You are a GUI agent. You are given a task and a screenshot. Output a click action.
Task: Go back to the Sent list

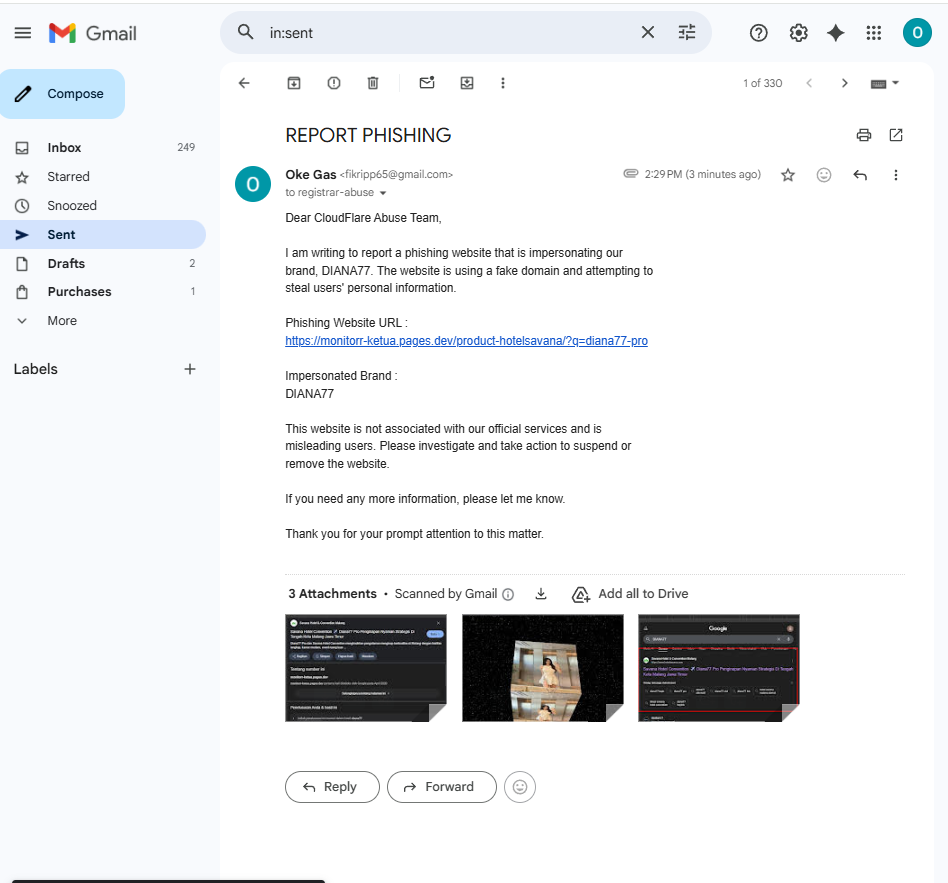pos(244,83)
